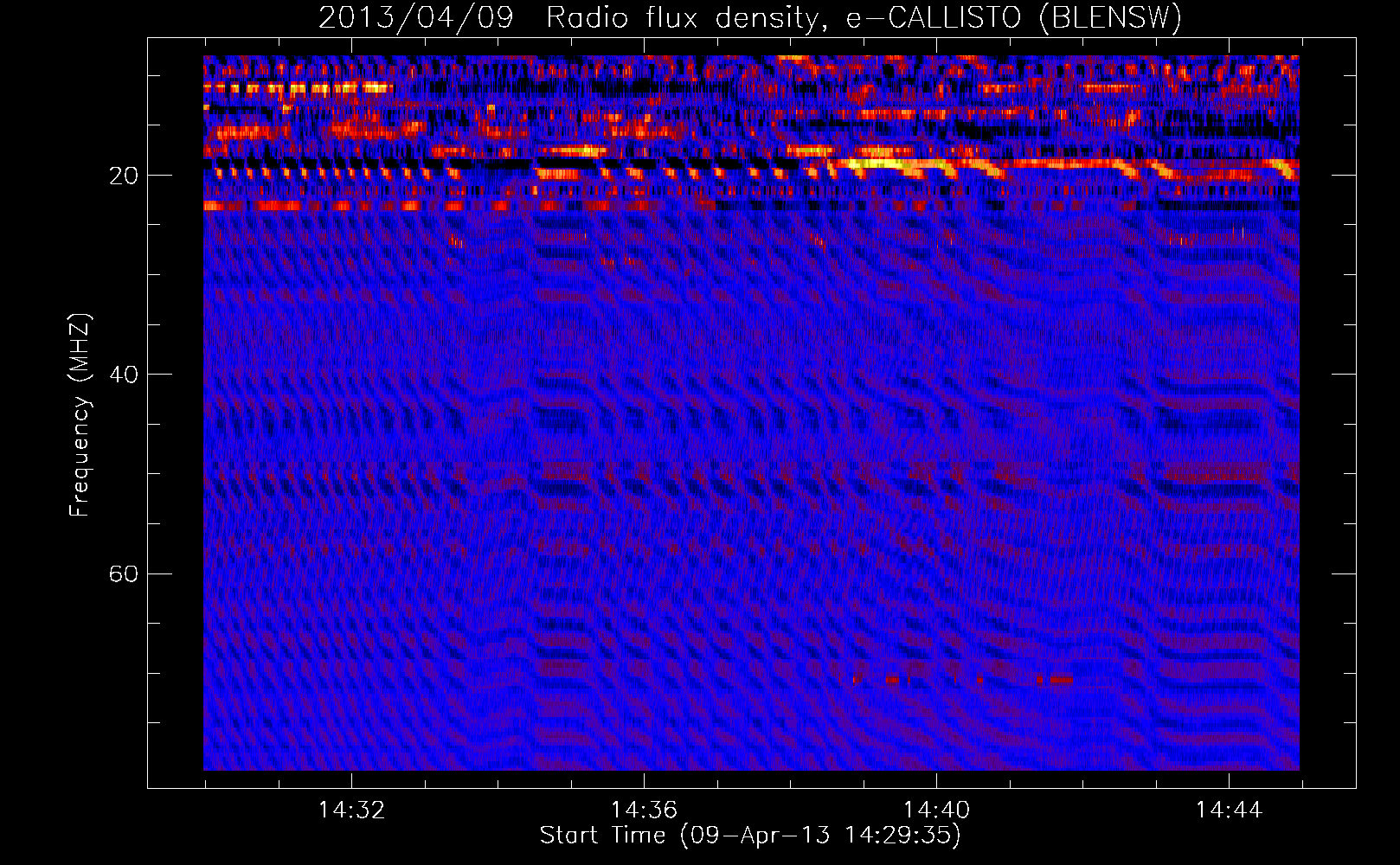Click the 'e-CALLISTO (BLENSW)' title text
Screen dimensions: 1400x865
[x=1014, y=18]
